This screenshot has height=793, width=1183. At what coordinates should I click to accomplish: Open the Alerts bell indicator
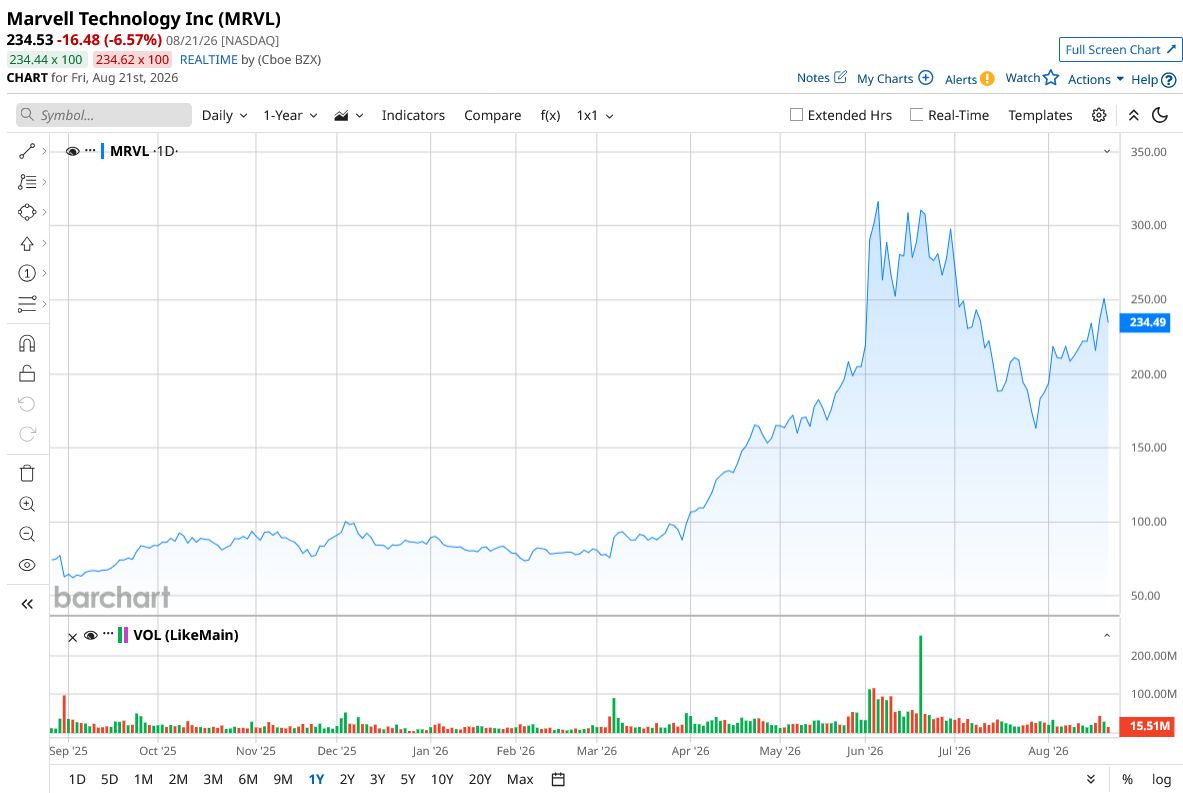tap(987, 78)
